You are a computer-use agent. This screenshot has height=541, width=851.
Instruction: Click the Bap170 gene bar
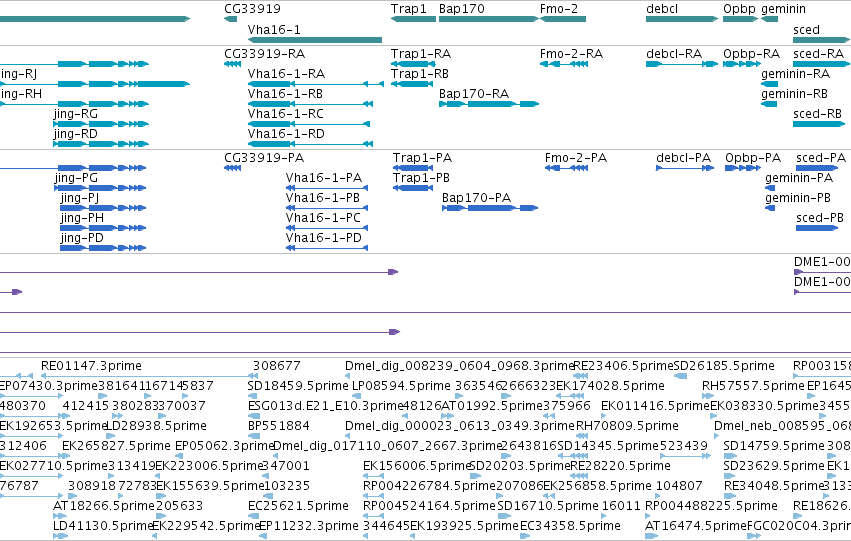coord(488,19)
